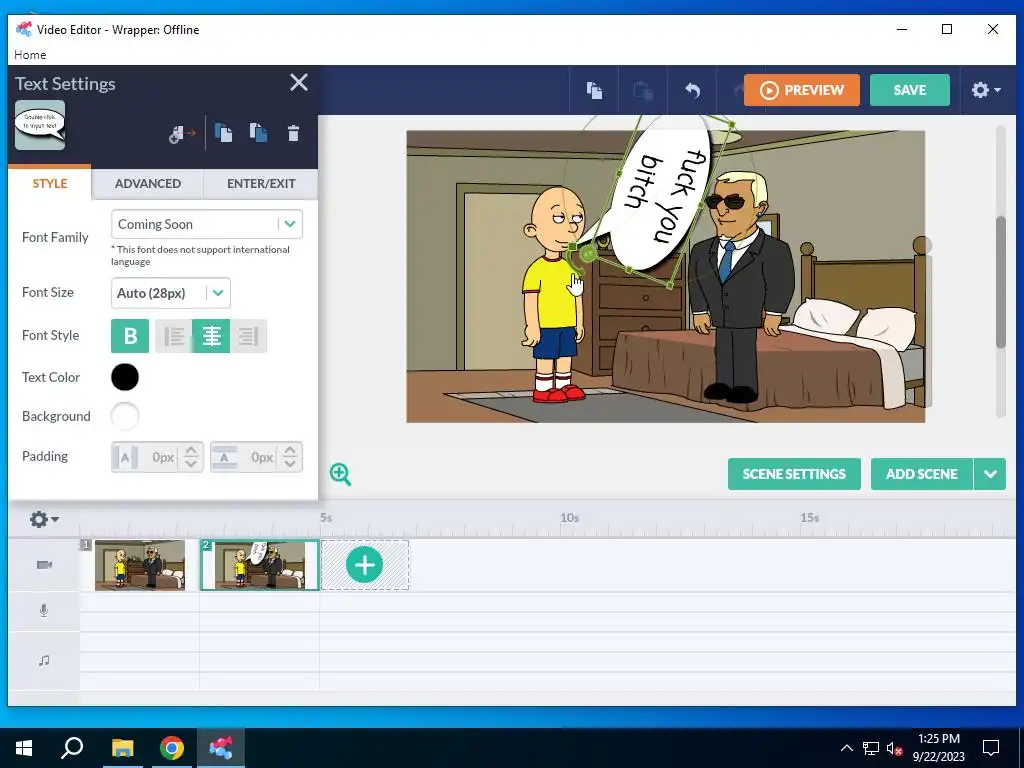Open the Windows Start menu
1024x768 pixels.
pyautogui.click(x=24, y=748)
